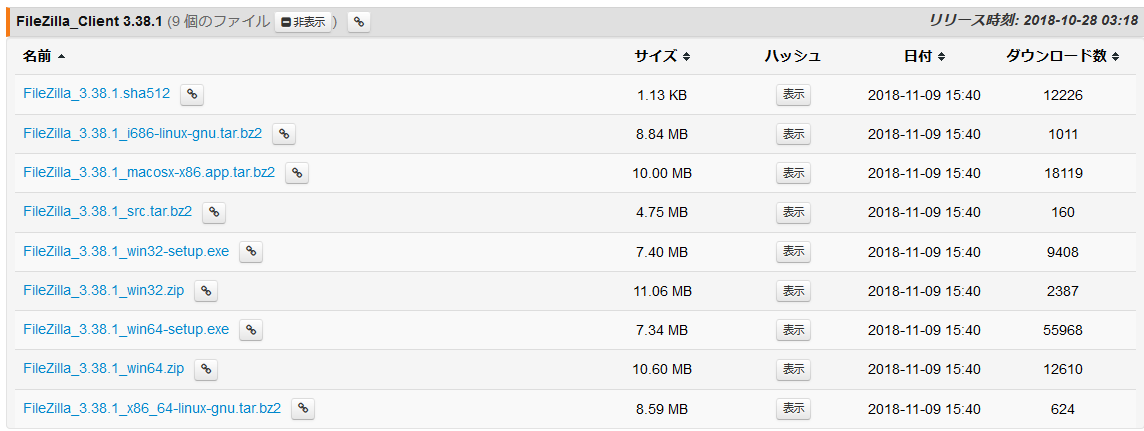Click link icon beside macosx-x86.app.tar.bz2 file
Screen dimensions: 1144x431
click(x=297, y=173)
